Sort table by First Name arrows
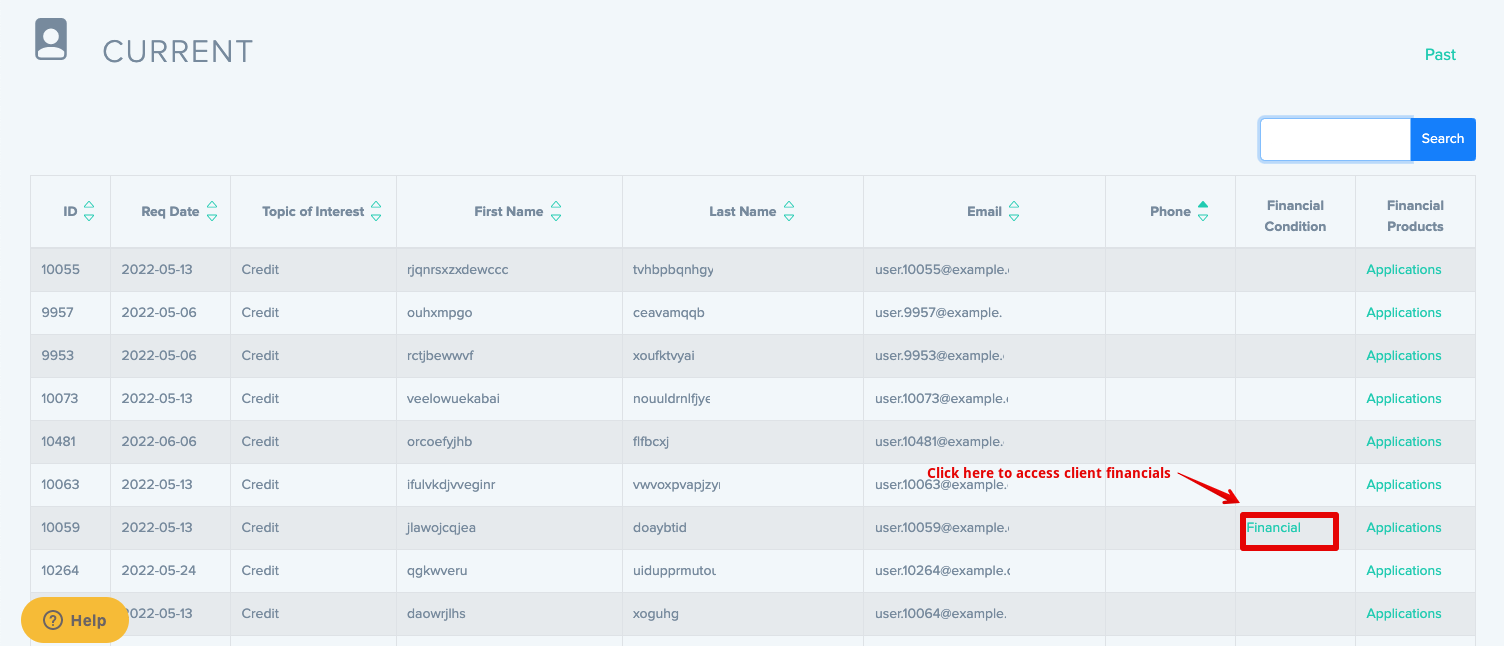This screenshot has width=1504, height=646. point(556,211)
